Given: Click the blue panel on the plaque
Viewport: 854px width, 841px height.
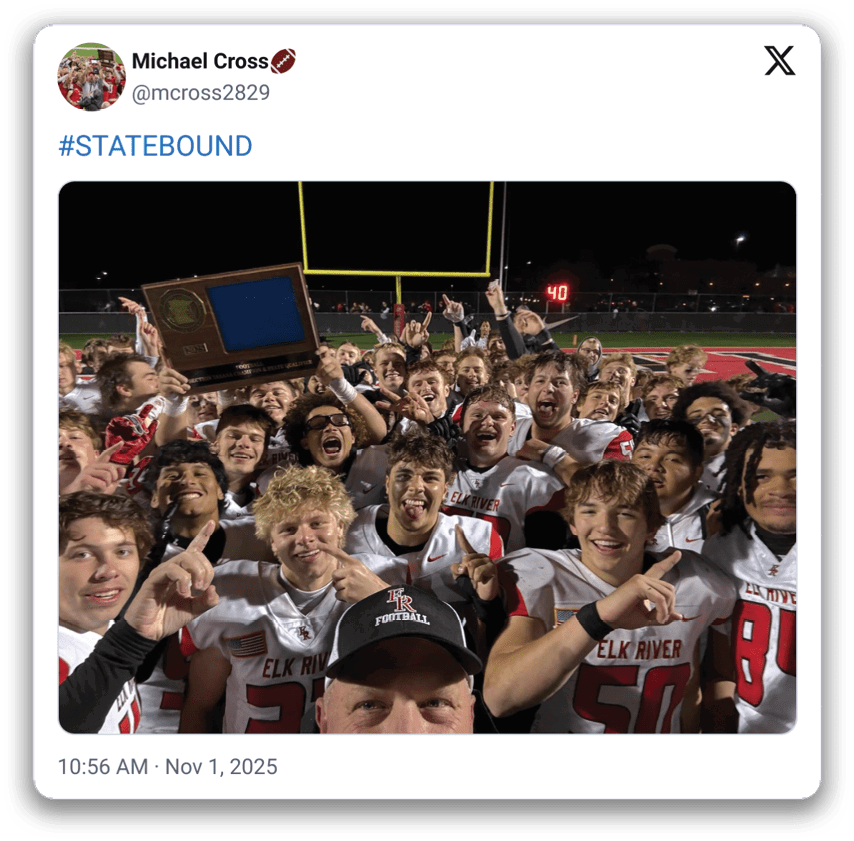Looking at the screenshot, I should (x=256, y=313).
